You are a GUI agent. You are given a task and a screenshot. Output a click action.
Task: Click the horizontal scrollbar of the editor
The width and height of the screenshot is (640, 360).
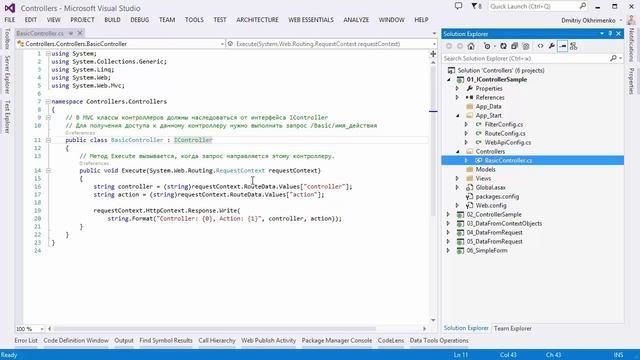214,329
